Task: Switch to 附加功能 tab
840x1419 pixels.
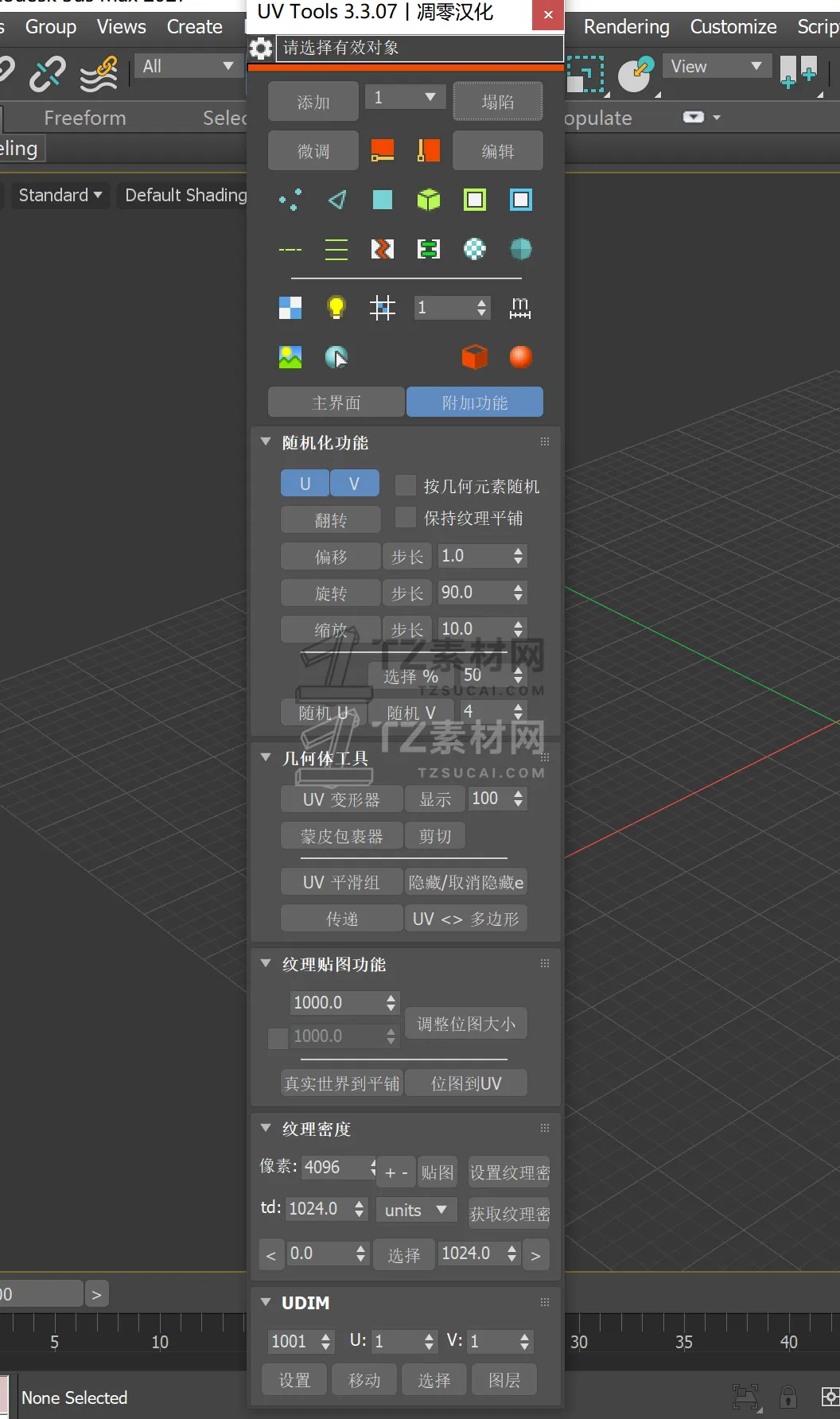Action: (475, 402)
